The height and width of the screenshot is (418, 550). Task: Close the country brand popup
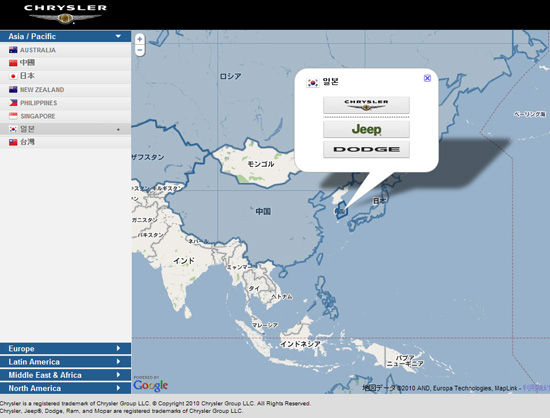coord(427,78)
